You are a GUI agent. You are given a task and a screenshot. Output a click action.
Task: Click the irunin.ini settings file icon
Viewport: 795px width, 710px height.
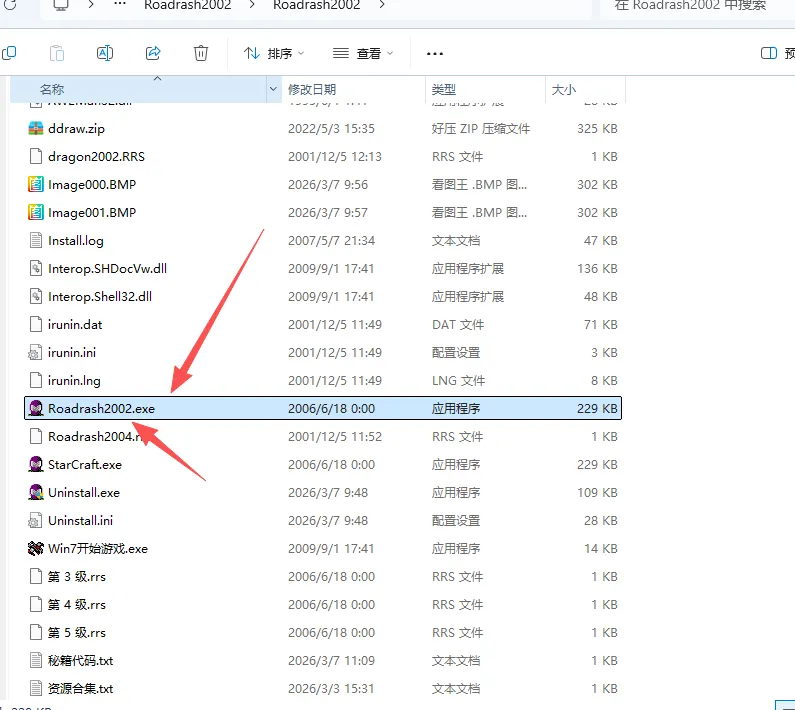pos(35,352)
